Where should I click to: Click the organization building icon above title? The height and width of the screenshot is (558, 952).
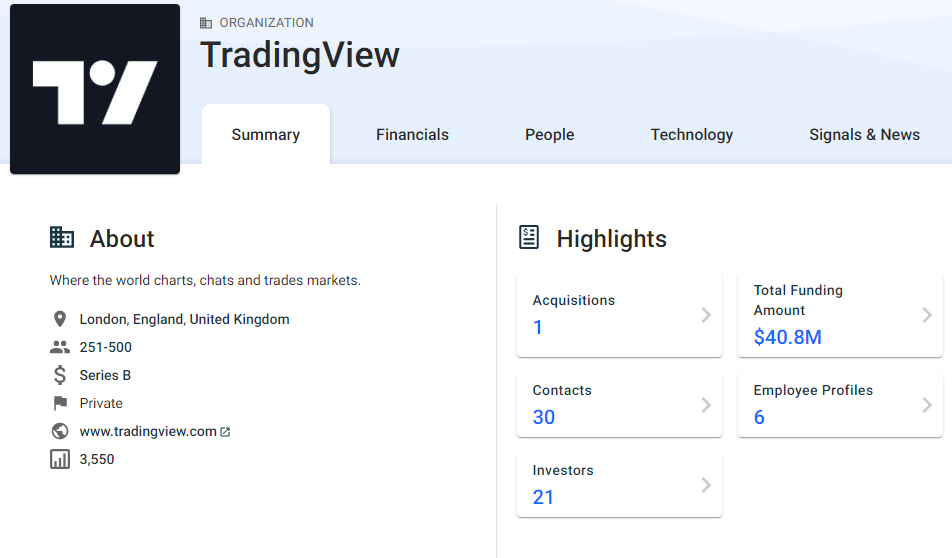coord(206,23)
